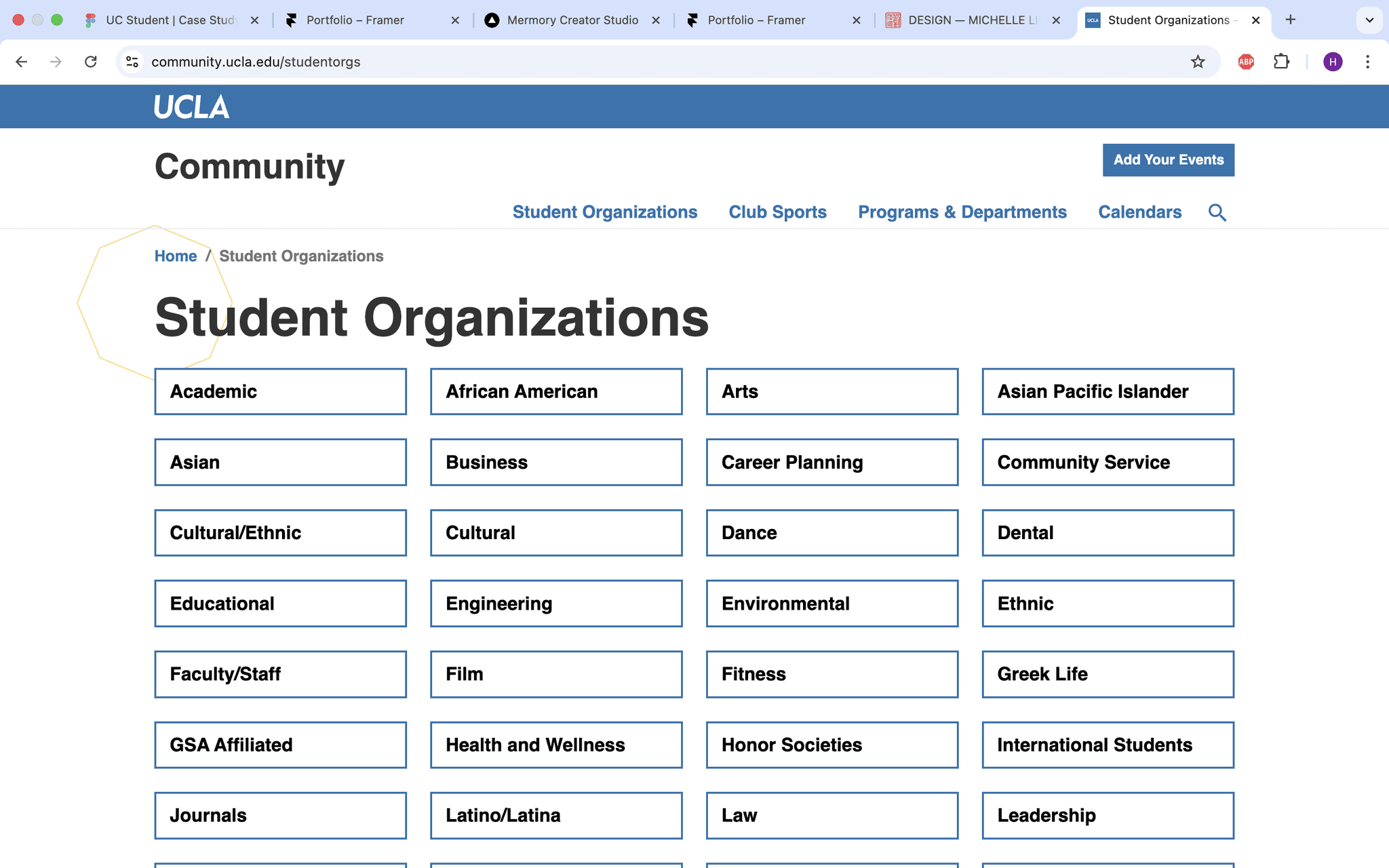This screenshot has height=868, width=1389.
Task: Click the site search magnifier icon
Action: pyautogui.click(x=1217, y=213)
